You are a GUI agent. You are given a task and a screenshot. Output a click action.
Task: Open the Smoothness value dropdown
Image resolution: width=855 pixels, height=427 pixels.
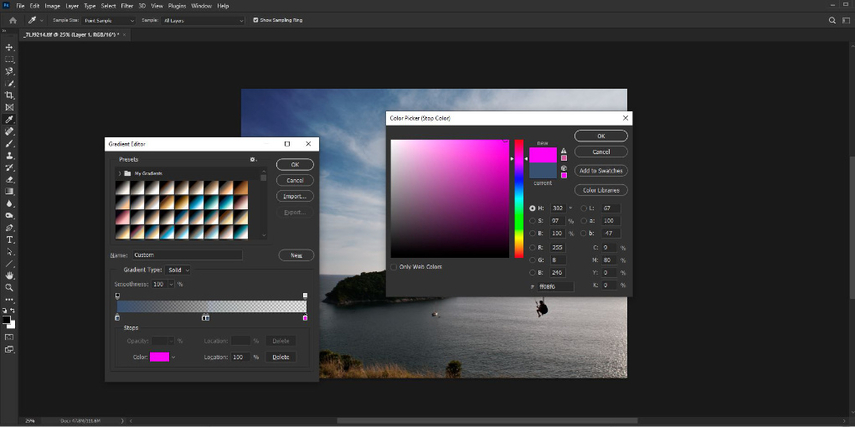[x=171, y=284]
